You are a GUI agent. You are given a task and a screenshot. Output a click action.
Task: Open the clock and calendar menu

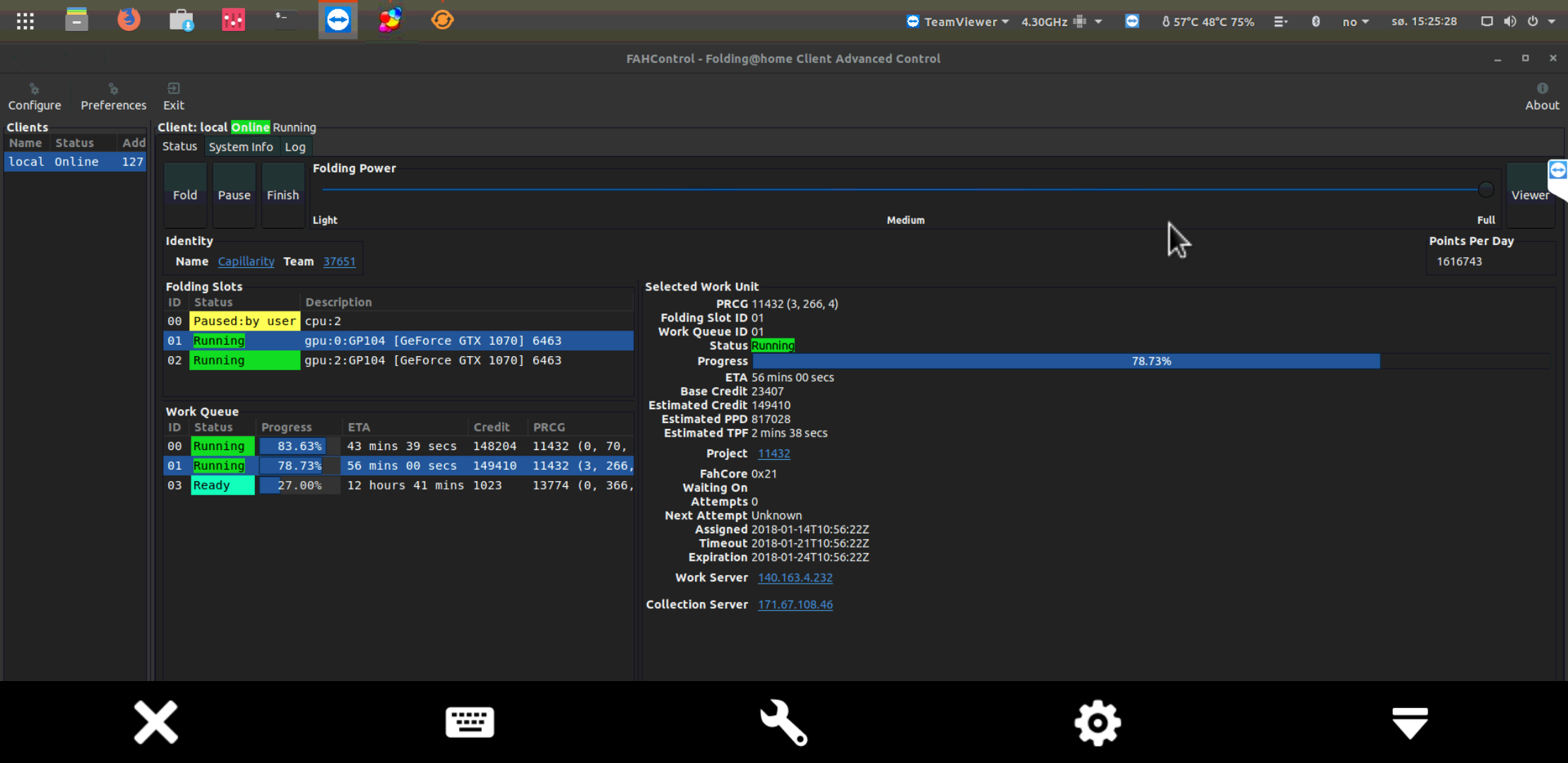pyautogui.click(x=1424, y=21)
